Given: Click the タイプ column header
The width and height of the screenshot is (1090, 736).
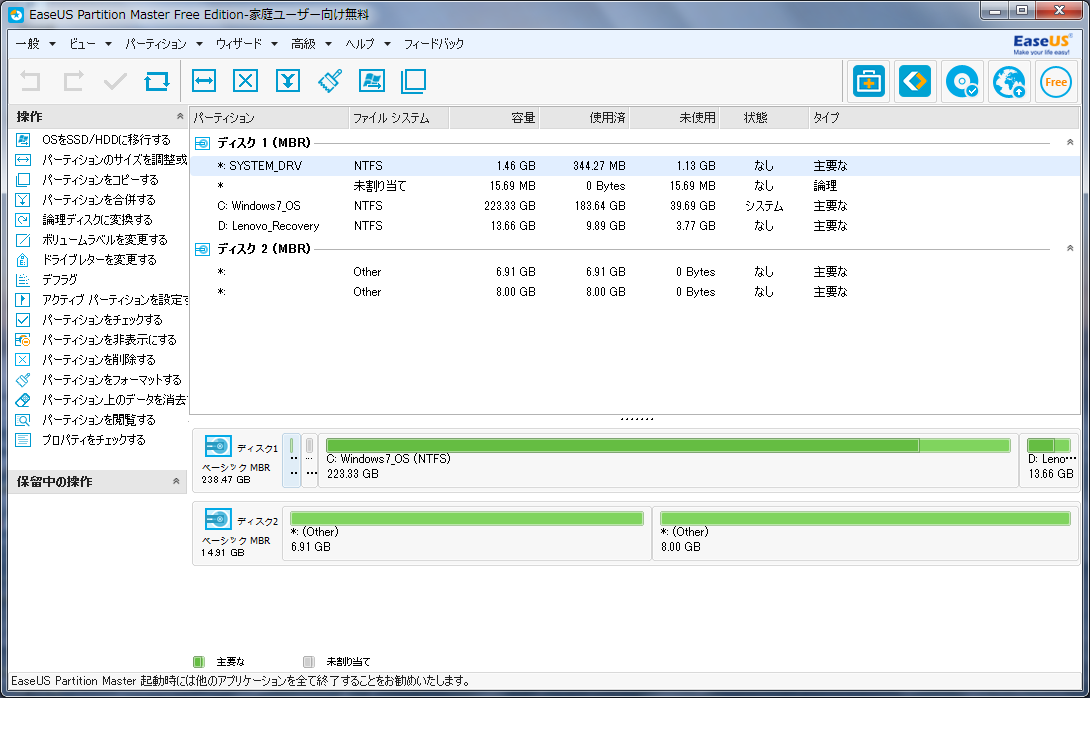Looking at the screenshot, I should [944, 118].
